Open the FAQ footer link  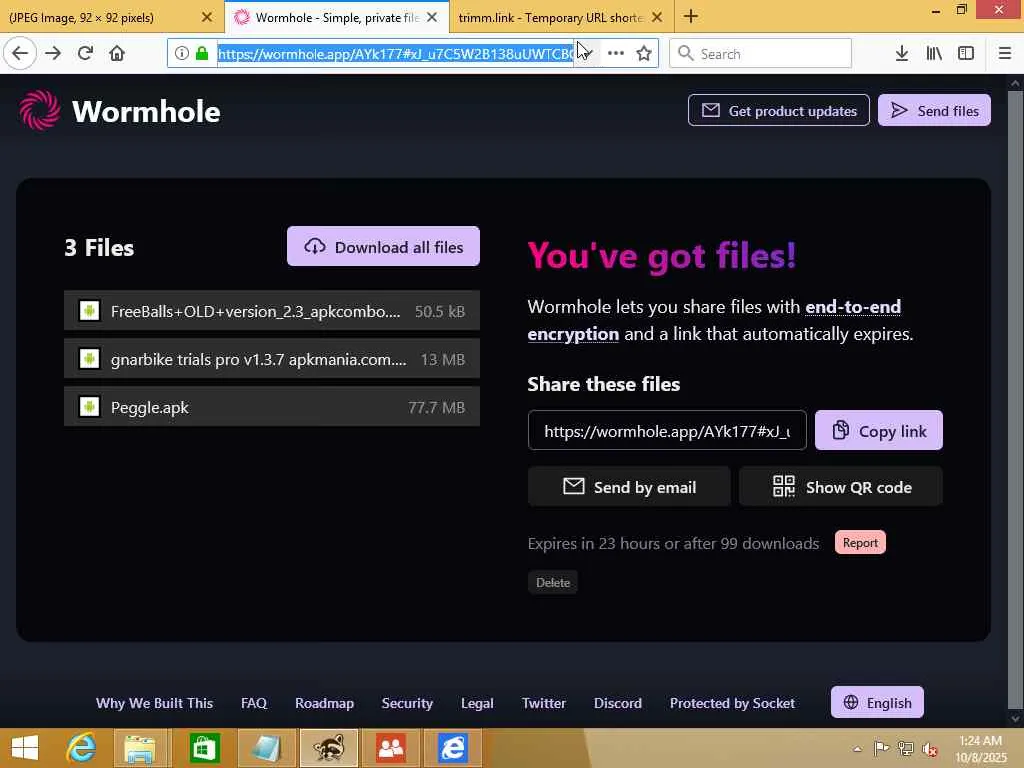pos(254,703)
